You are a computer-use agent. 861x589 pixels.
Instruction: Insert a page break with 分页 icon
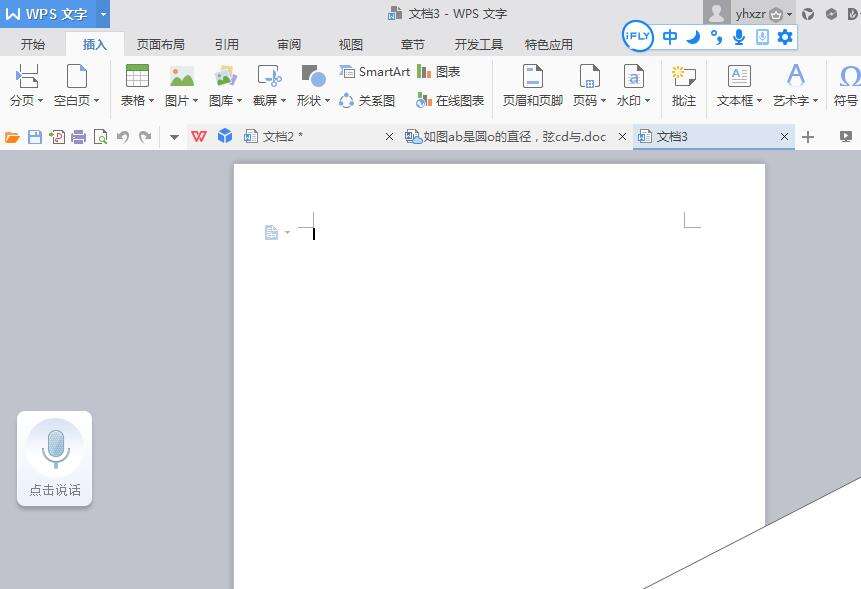tap(26, 76)
